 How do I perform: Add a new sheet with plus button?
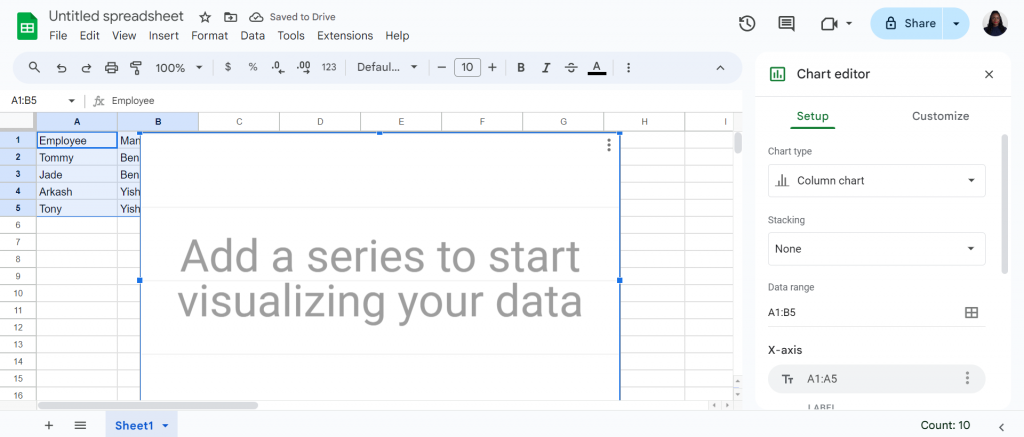point(49,425)
